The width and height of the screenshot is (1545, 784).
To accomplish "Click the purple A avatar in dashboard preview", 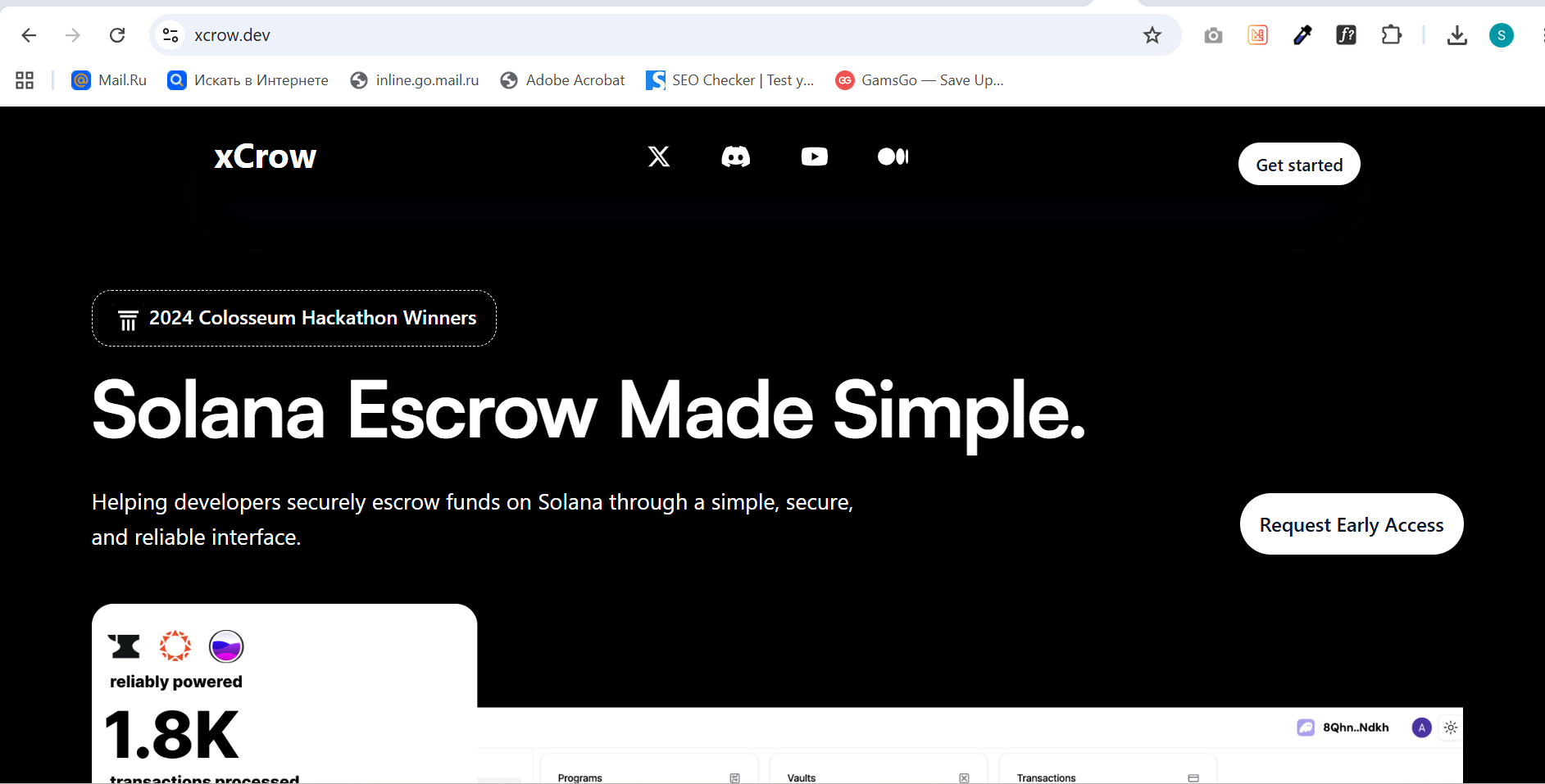I will (x=1422, y=727).
